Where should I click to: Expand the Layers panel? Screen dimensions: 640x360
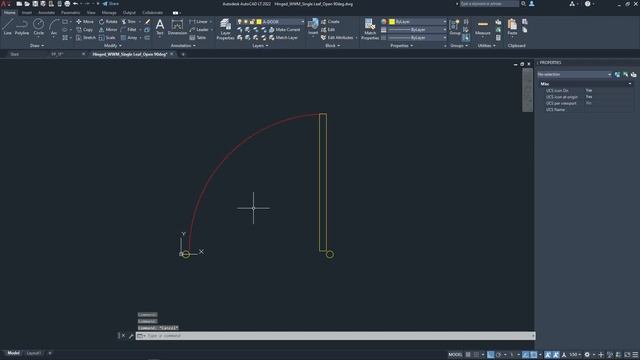(x=260, y=46)
